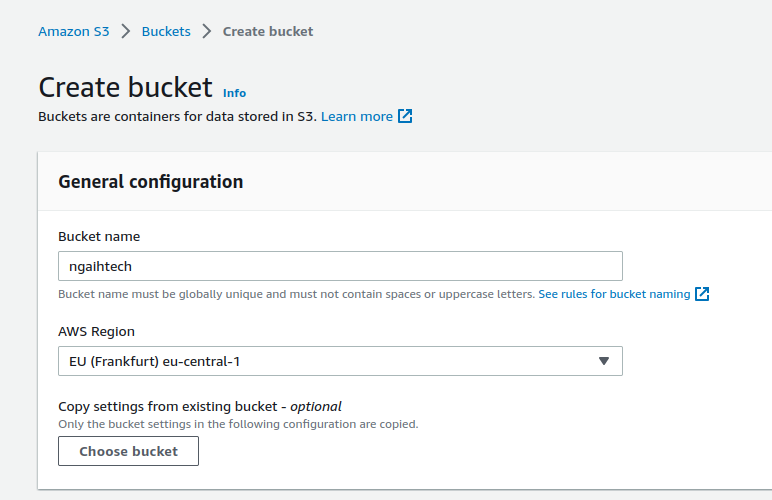Click the AWS Region field label
This screenshot has width=772, height=500.
[x=96, y=332]
